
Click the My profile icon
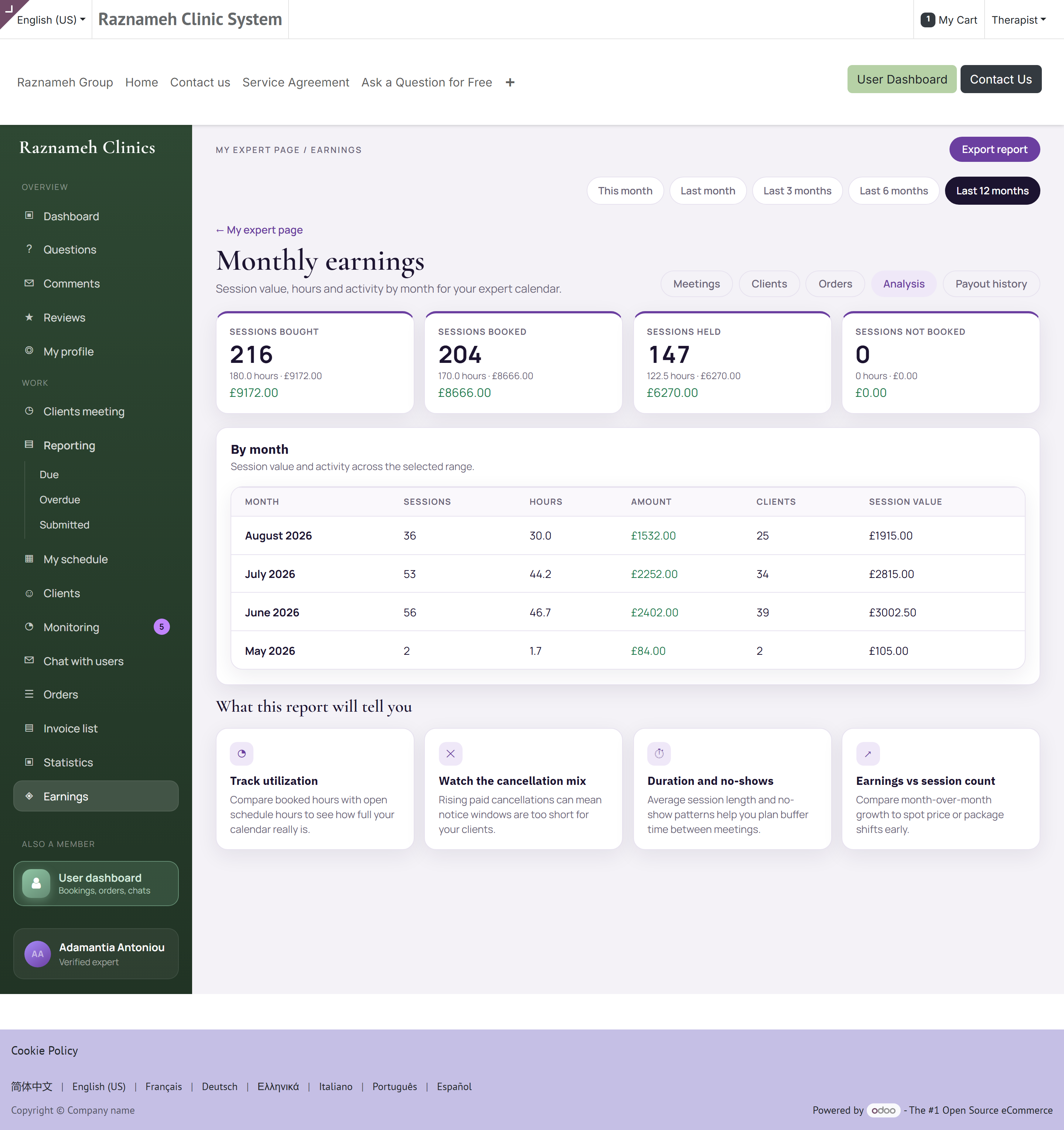pyautogui.click(x=29, y=351)
